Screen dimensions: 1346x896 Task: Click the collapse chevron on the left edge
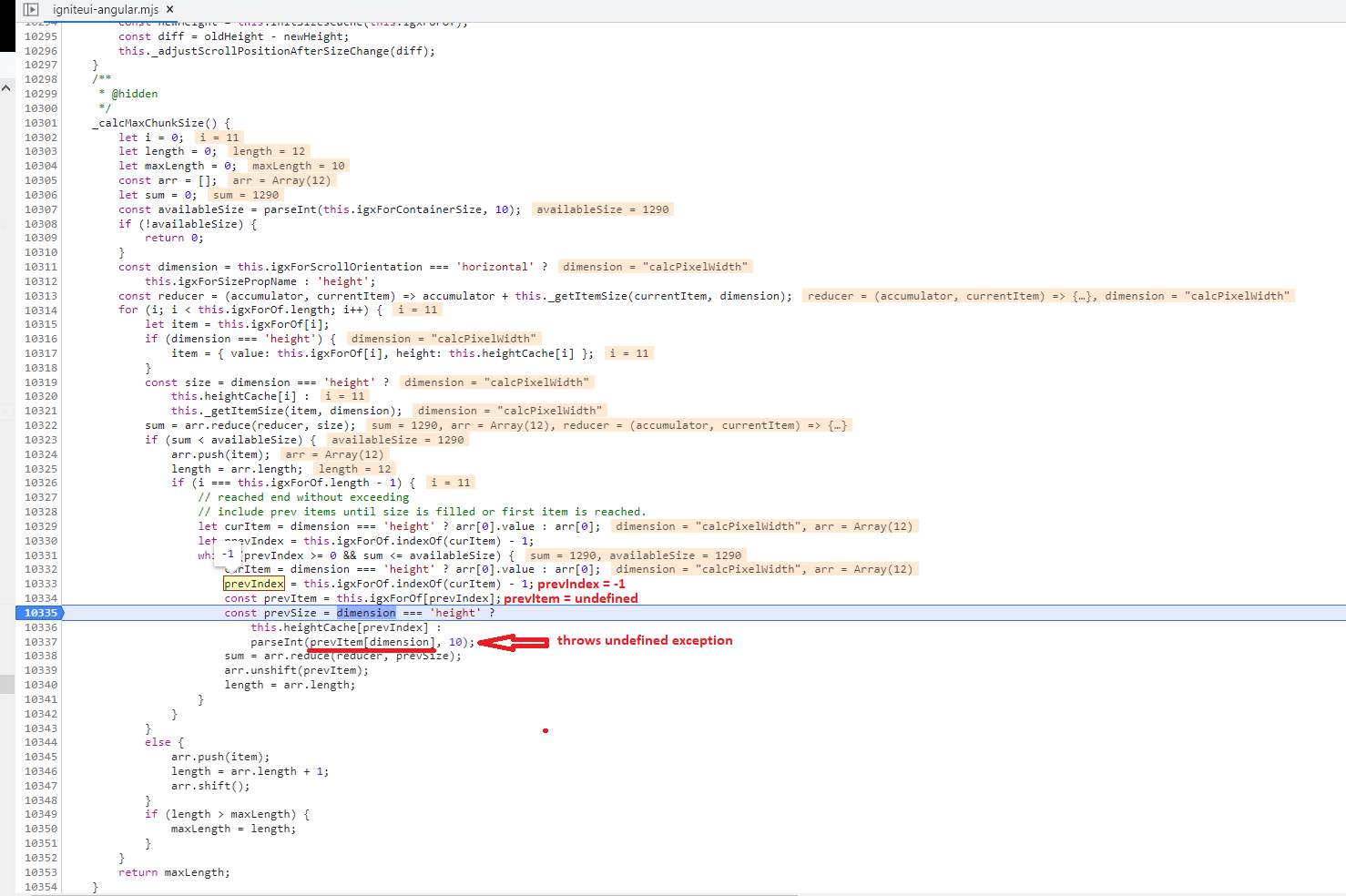click(6, 87)
